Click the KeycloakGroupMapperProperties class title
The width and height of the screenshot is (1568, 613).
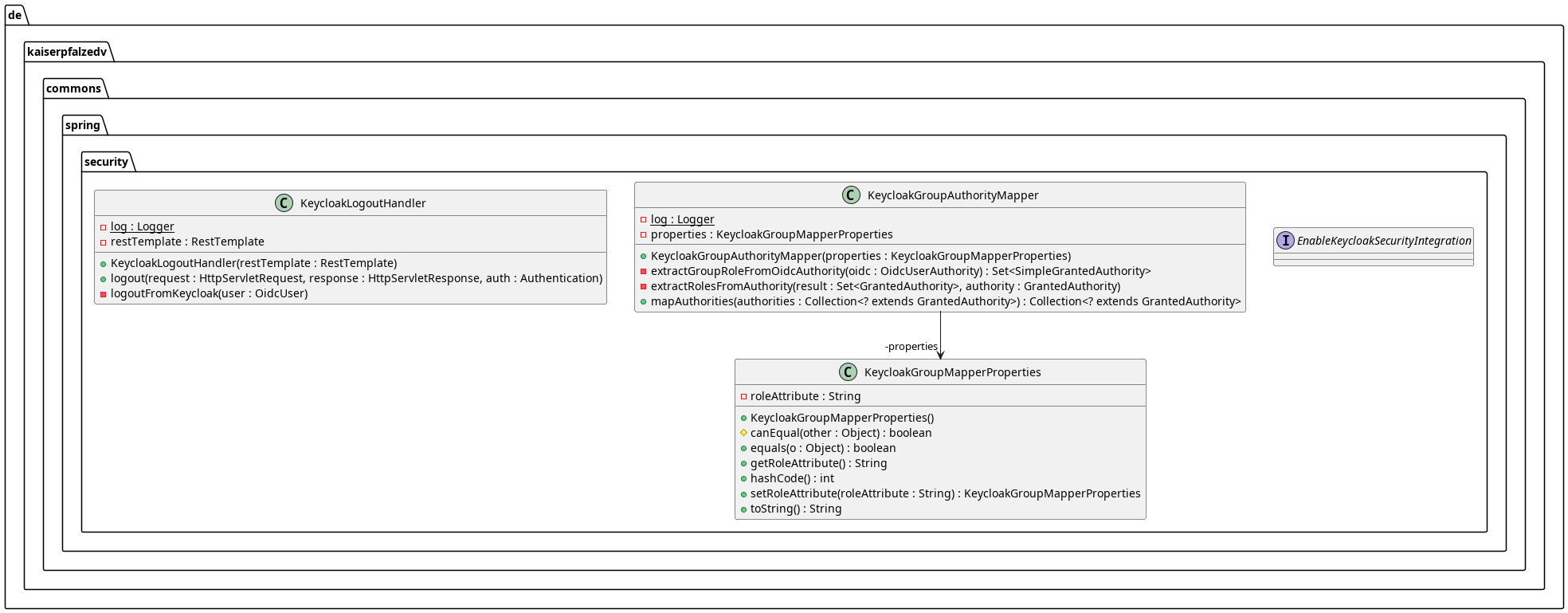pyautogui.click(x=953, y=372)
